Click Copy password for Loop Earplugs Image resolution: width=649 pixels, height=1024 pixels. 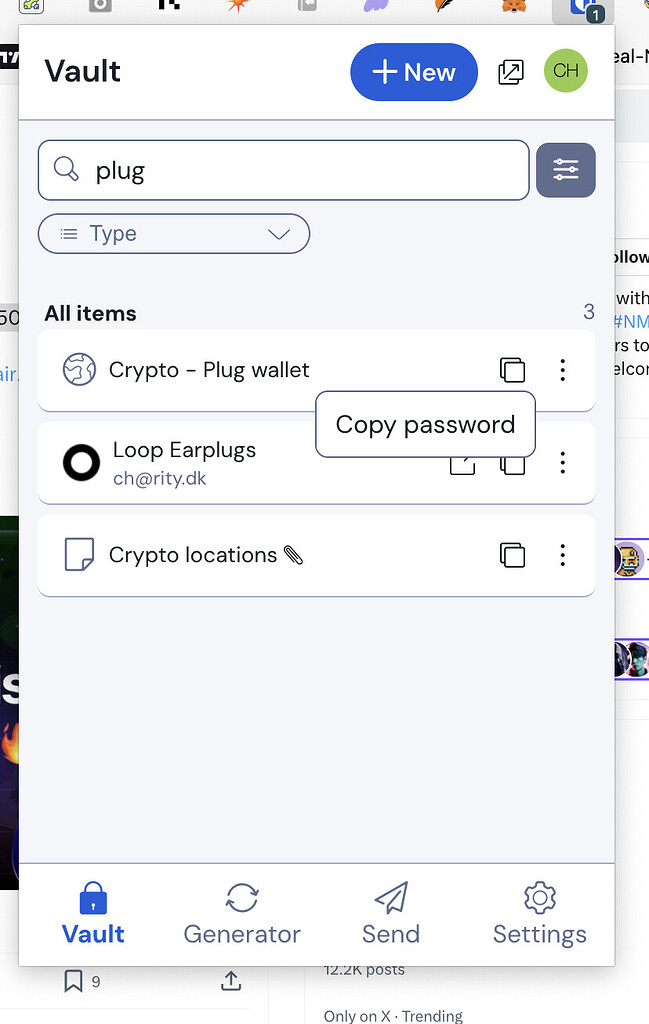coord(425,425)
